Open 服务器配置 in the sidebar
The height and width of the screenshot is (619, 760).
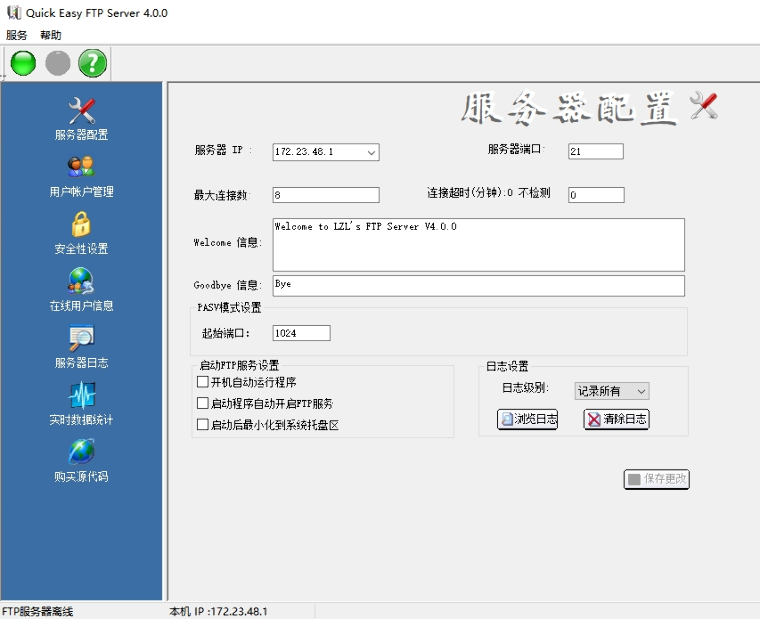(81, 119)
